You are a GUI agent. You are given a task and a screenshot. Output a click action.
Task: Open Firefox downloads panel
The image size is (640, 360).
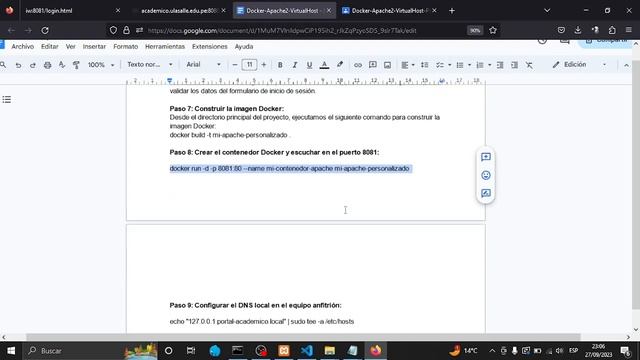click(578, 30)
